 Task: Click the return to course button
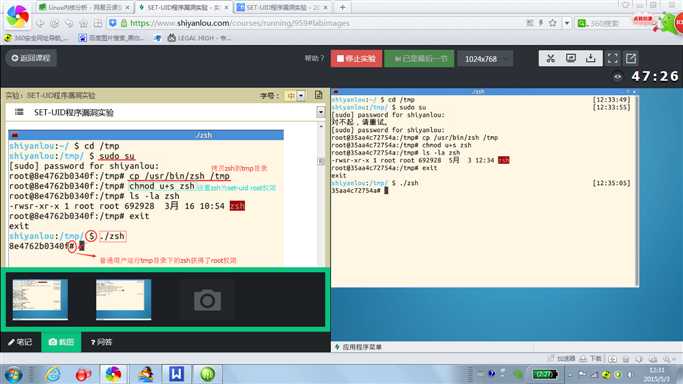pos(30,58)
